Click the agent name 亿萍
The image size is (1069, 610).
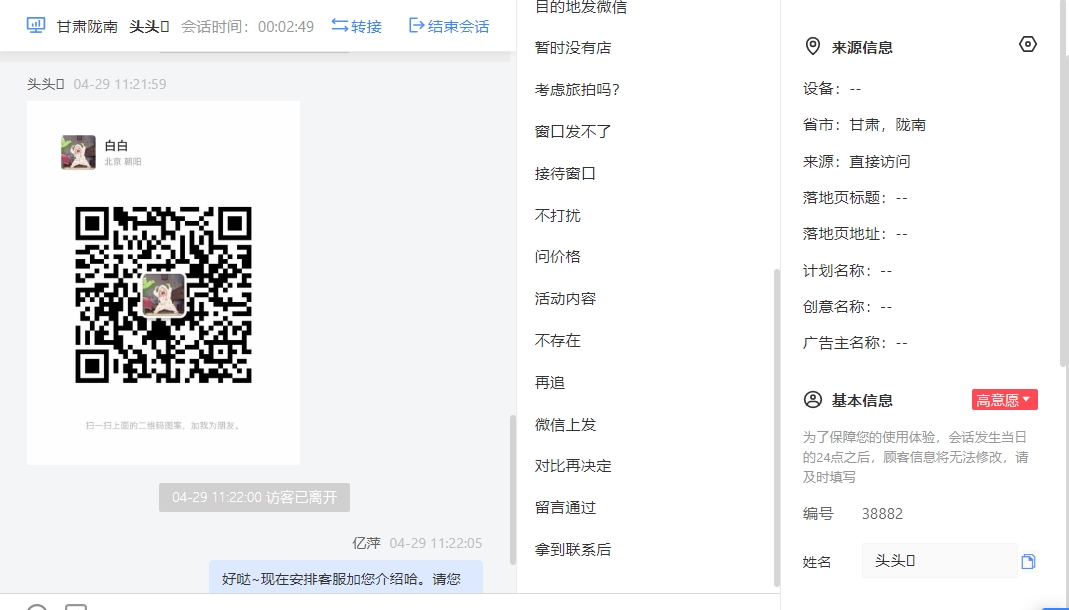(366, 543)
